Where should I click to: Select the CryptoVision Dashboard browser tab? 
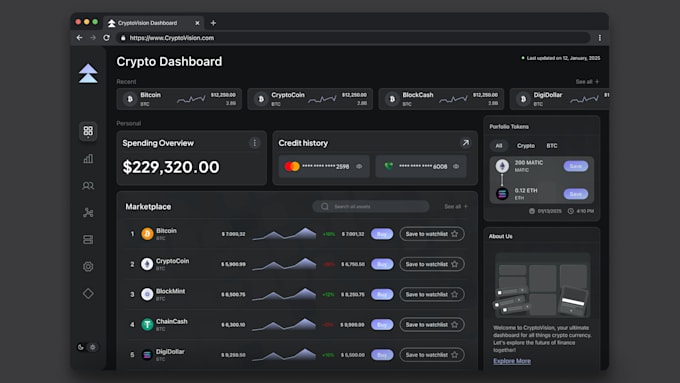tap(154, 23)
